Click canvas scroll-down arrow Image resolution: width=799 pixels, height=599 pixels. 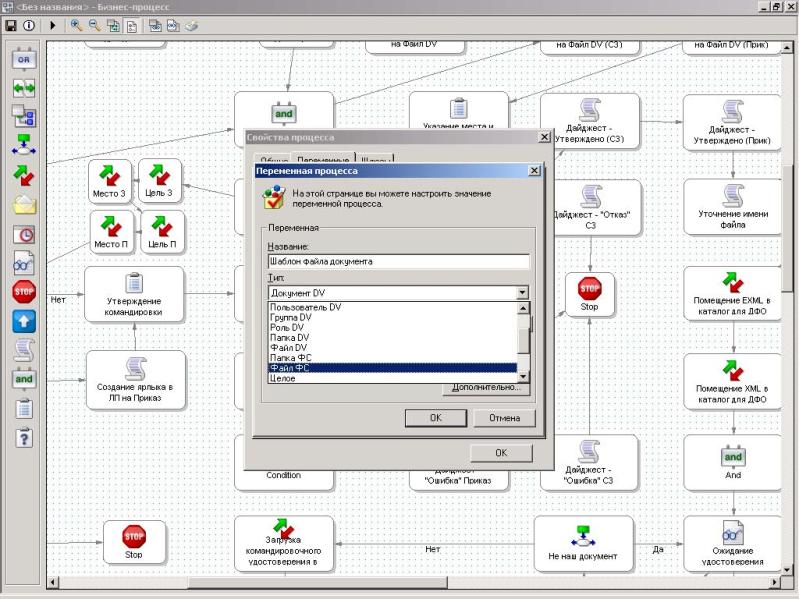click(x=787, y=569)
